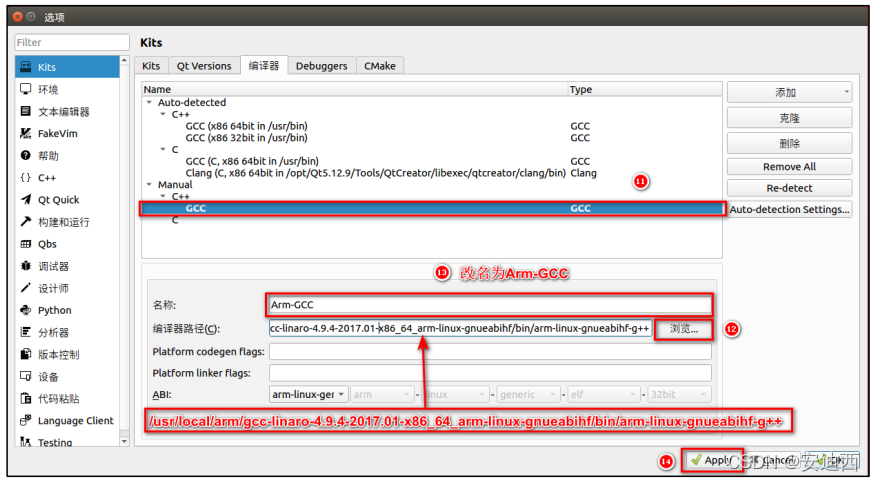This screenshot has width=875, height=481.
Task: Select the Manual C tree node
Action: tap(432, 220)
